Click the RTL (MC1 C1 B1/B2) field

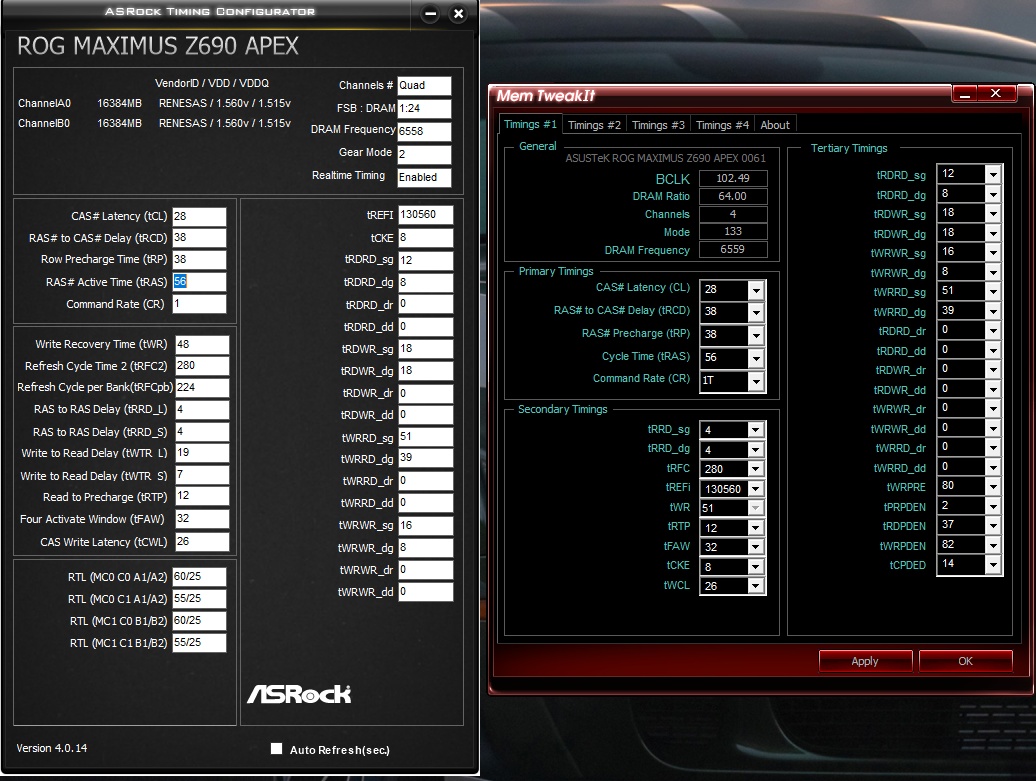tap(199, 643)
